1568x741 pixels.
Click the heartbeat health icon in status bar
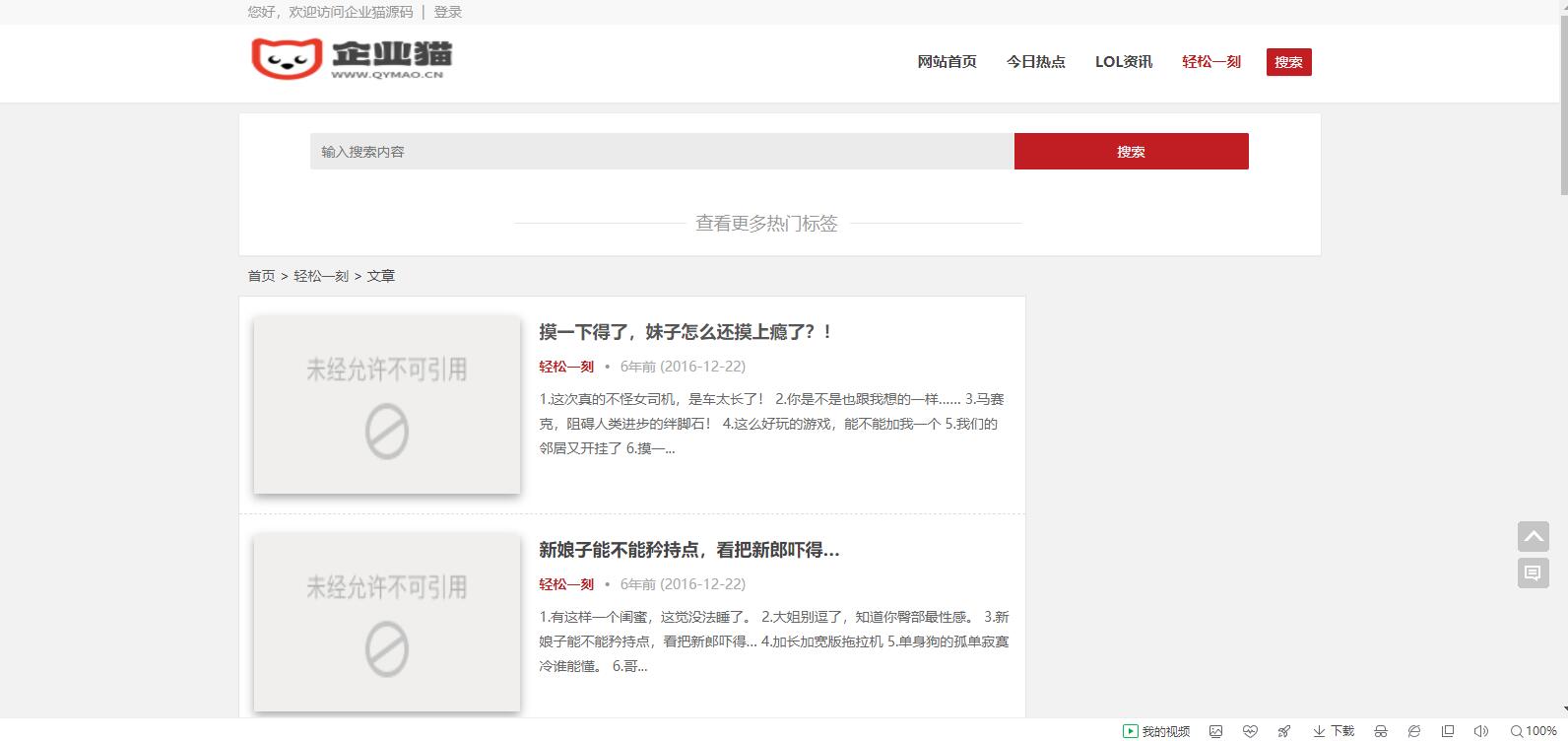click(x=1250, y=731)
